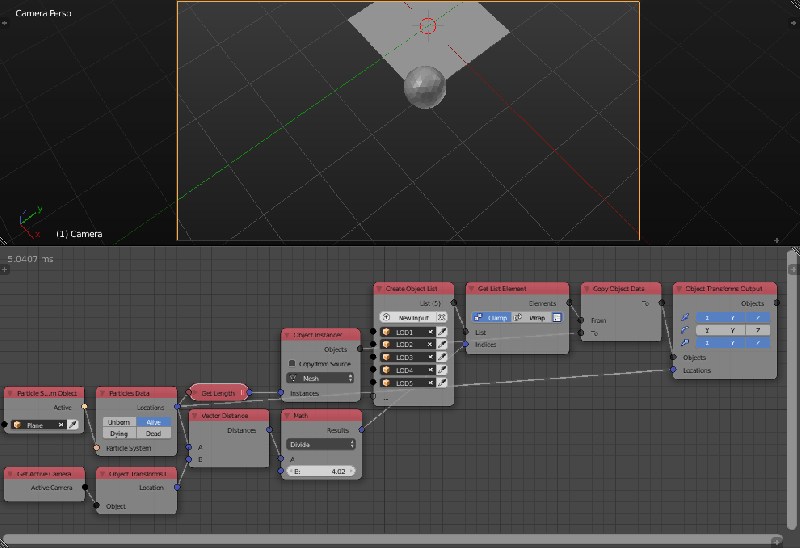The height and width of the screenshot is (548, 800).
Task: Clear the LOD4 object field
Action: point(431,370)
